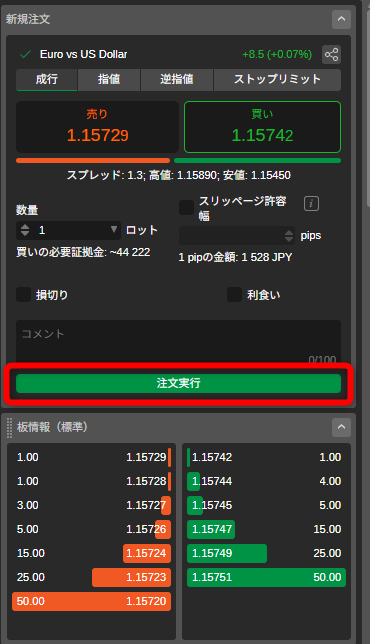Image resolution: width=370 pixels, height=644 pixels.
Task: Grab the 板情報 panel drag handle
Action: [x=9, y=427]
